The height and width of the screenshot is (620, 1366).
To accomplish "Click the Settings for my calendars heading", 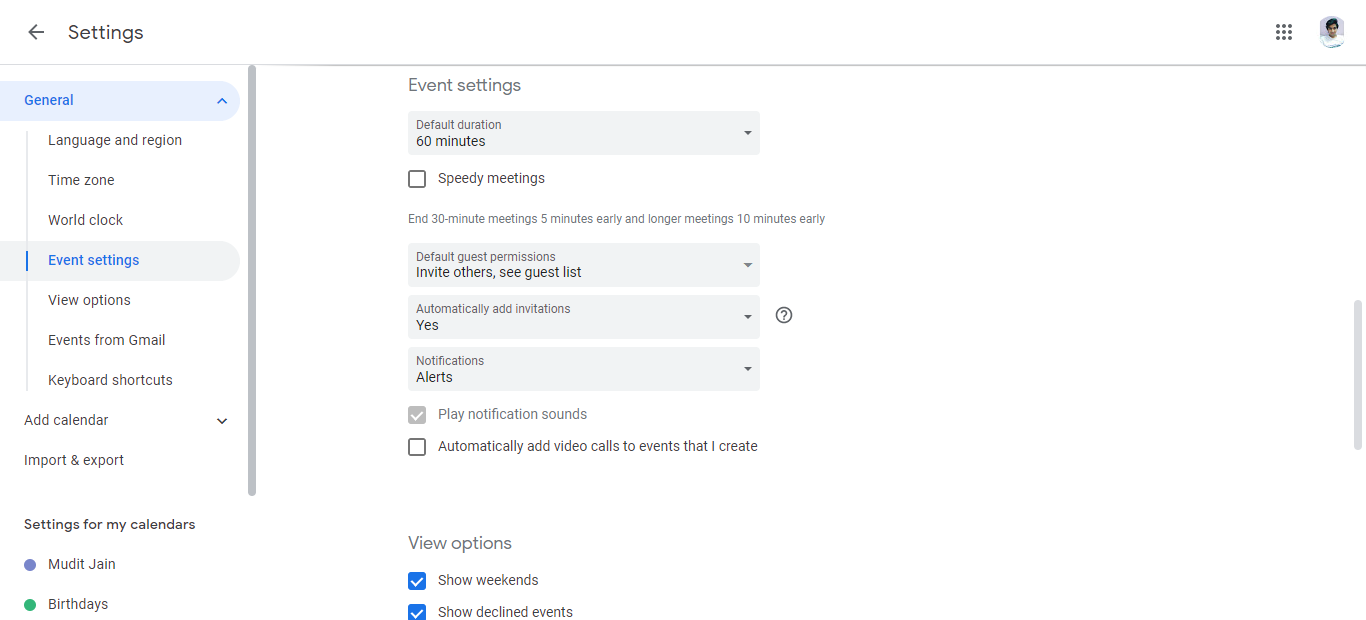I will pos(110,524).
